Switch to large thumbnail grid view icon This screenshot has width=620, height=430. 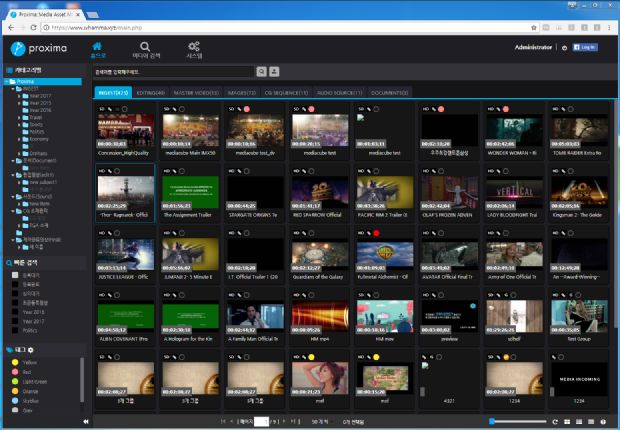tap(567, 422)
